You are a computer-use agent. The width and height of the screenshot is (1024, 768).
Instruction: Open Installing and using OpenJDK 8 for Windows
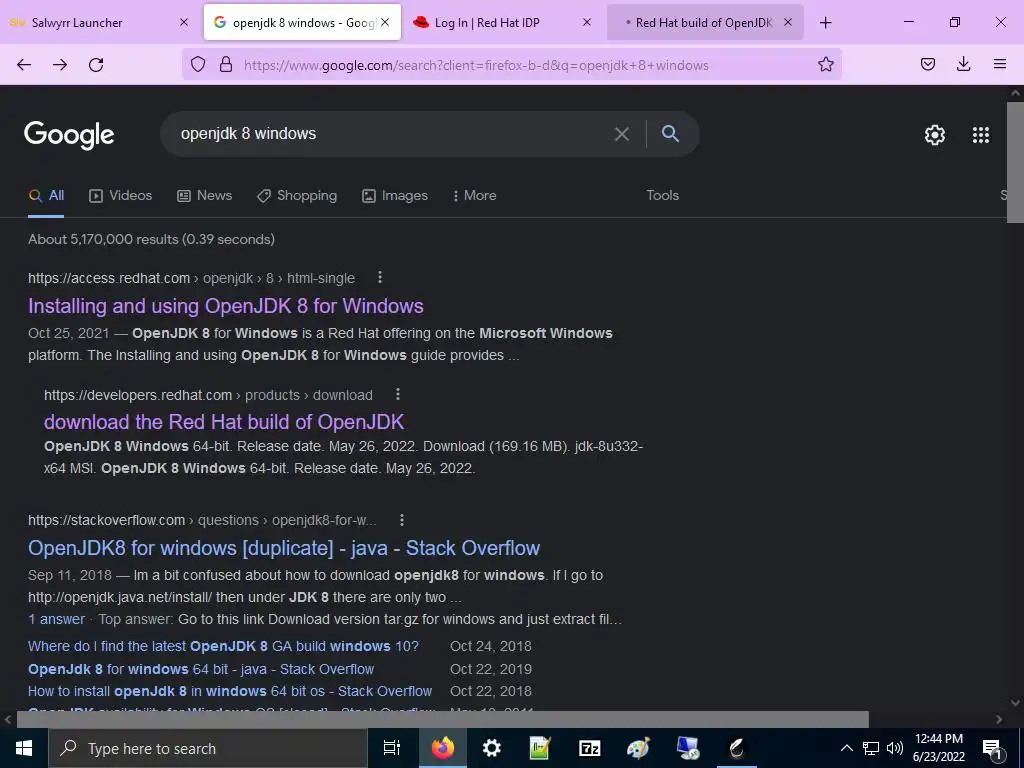pos(226,306)
